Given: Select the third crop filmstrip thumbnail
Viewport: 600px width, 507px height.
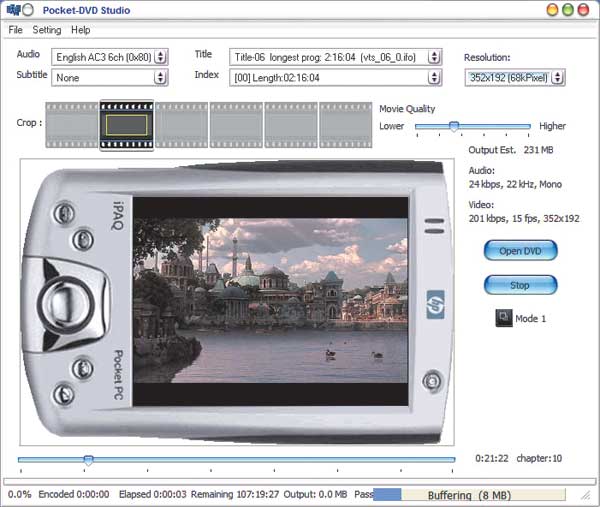Looking at the screenshot, I should (x=181, y=125).
